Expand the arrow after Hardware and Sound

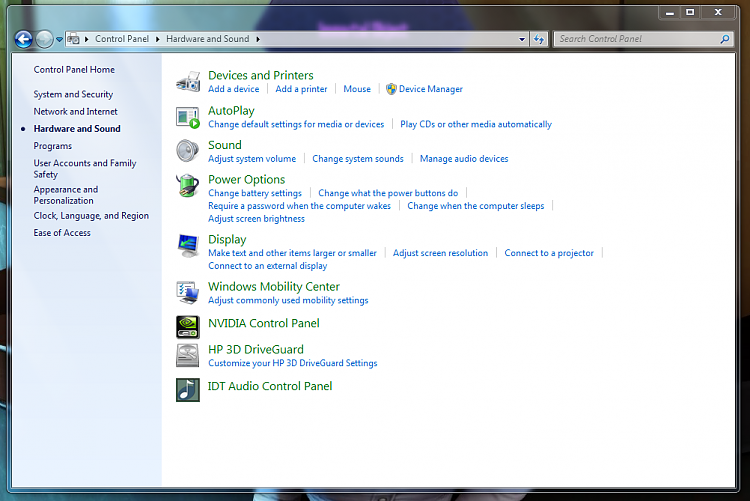(x=258, y=39)
